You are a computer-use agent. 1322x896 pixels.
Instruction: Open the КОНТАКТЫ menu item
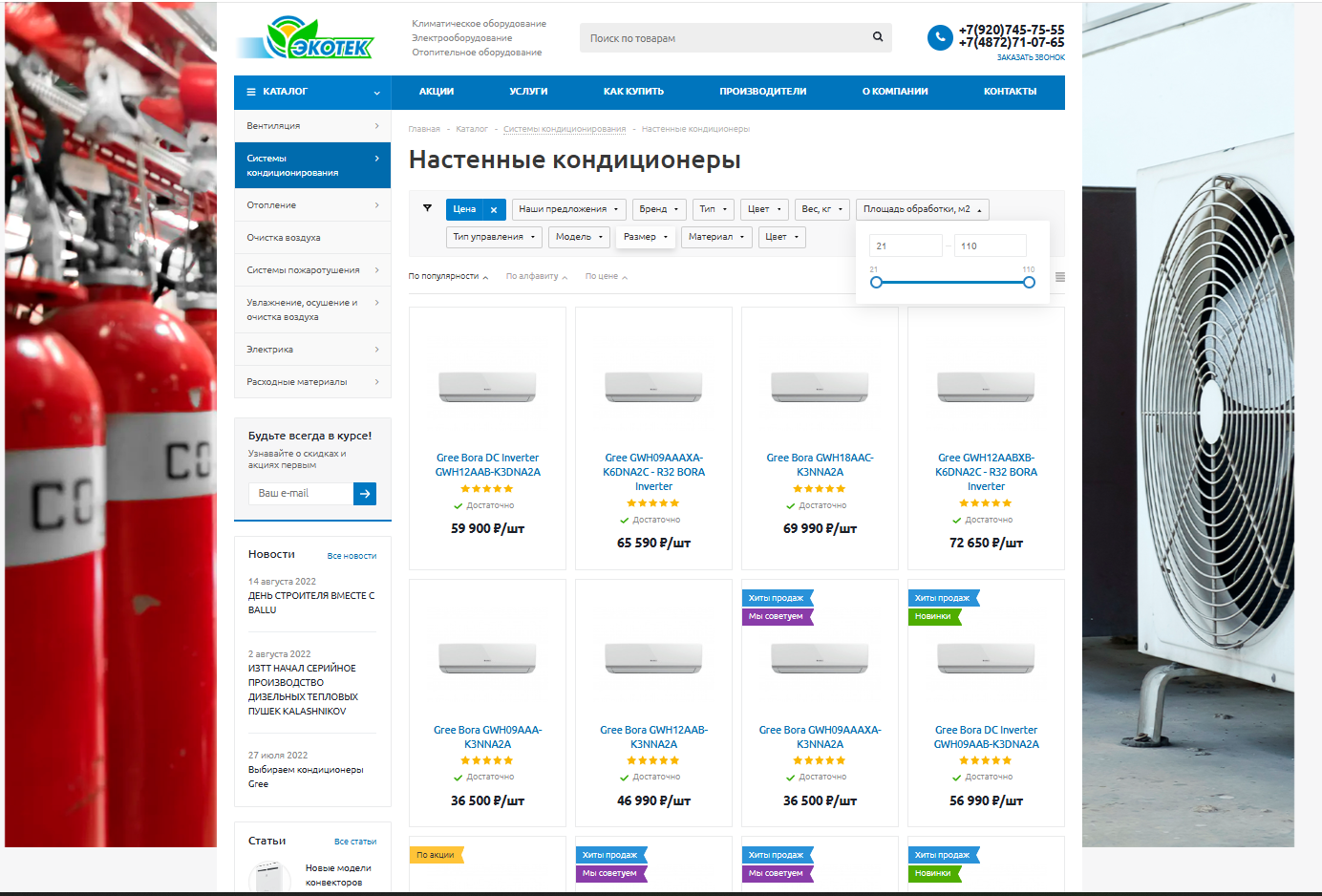(1010, 92)
